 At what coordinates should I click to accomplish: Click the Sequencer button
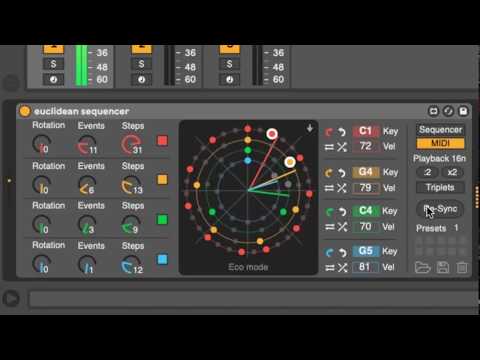click(440, 130)
